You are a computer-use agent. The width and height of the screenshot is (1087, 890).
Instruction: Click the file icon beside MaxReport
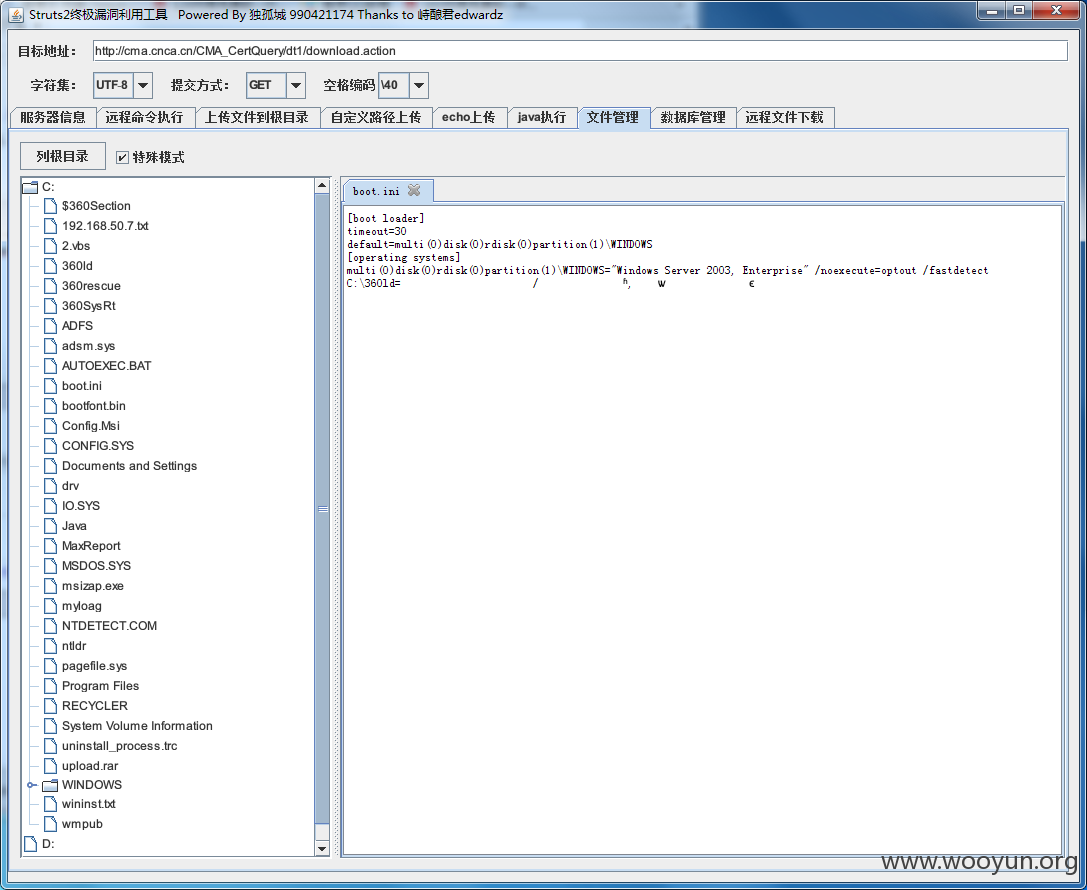click(x=50, y=546)
